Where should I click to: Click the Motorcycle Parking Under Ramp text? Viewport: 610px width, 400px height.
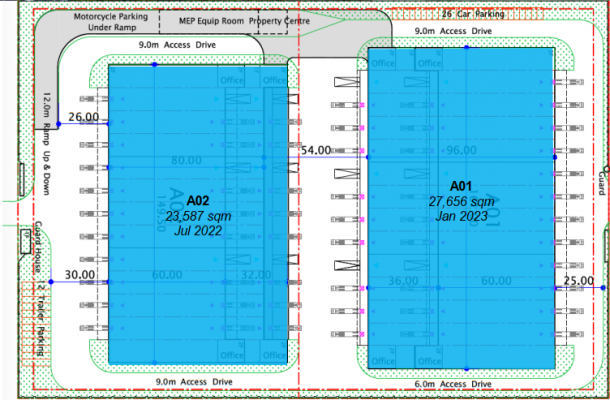111,22
